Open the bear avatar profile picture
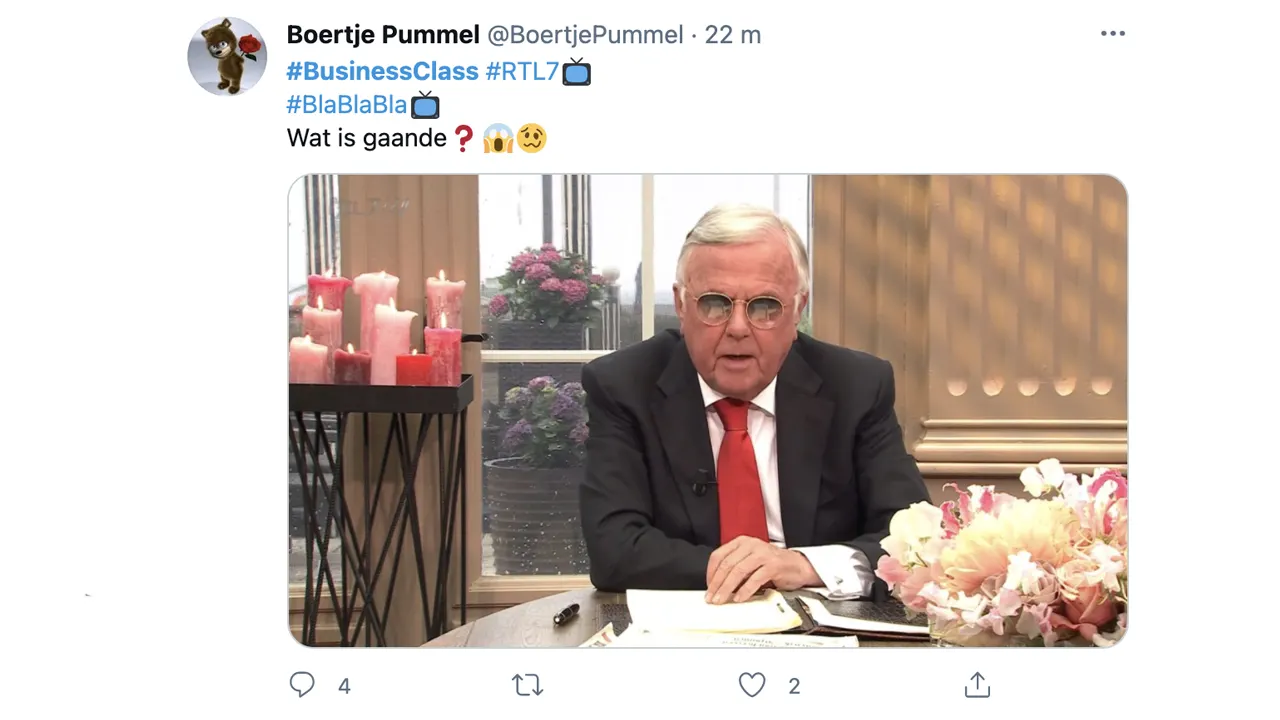Image resolution: width=1280 pixels, height=720 pixels. coord(227,56)
